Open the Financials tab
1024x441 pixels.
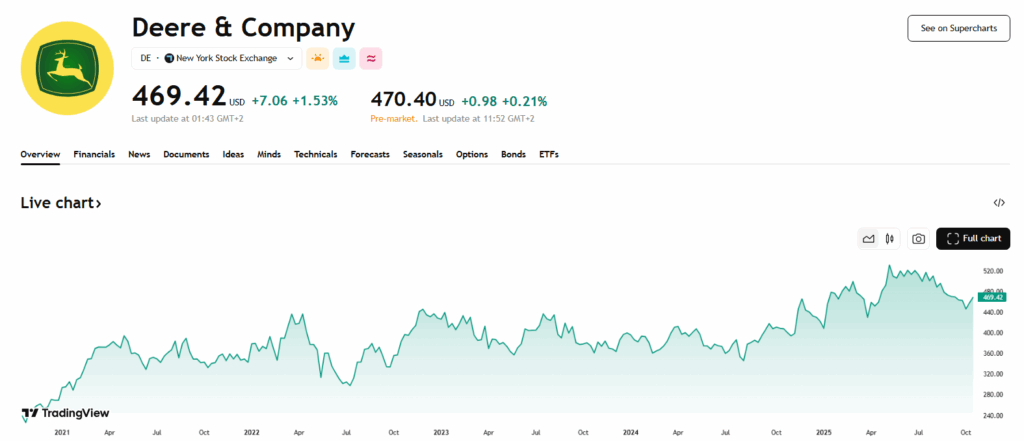pyautogui.click(x=94, y=155)
